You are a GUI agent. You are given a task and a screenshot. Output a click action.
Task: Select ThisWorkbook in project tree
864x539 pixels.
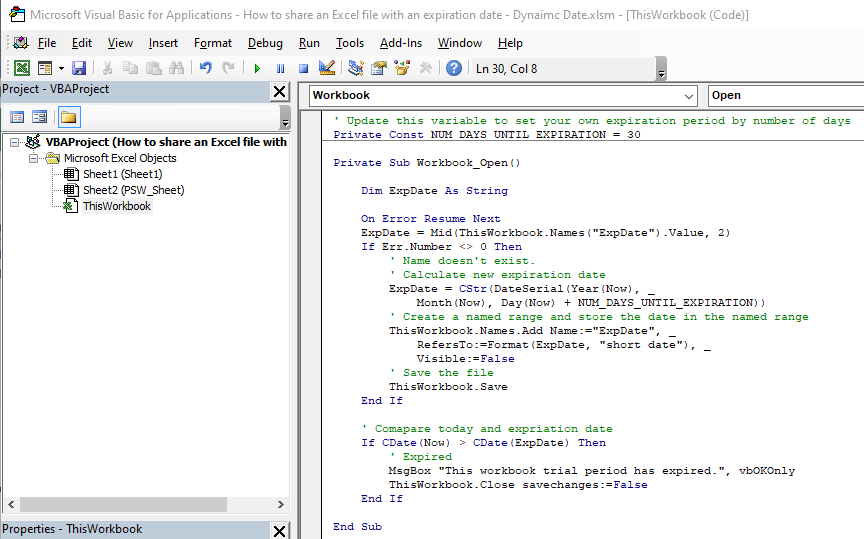click(x=117, y=206)
